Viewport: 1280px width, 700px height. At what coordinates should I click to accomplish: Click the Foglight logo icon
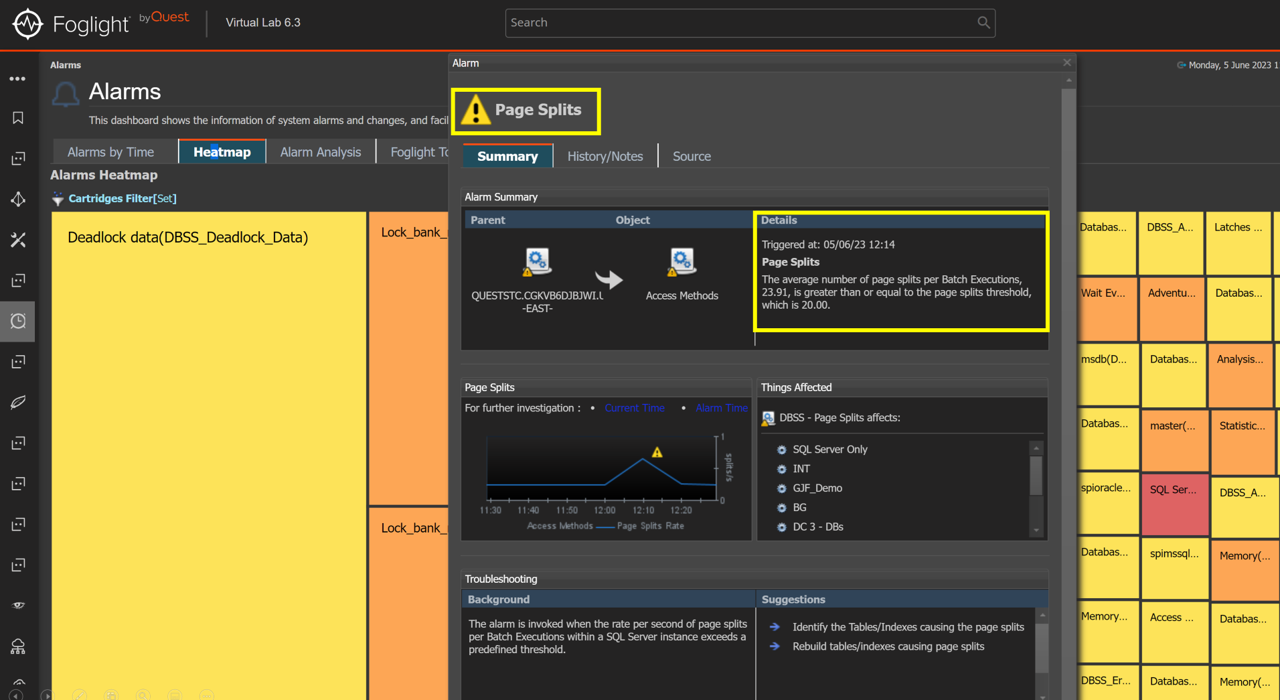coord(27,23)
